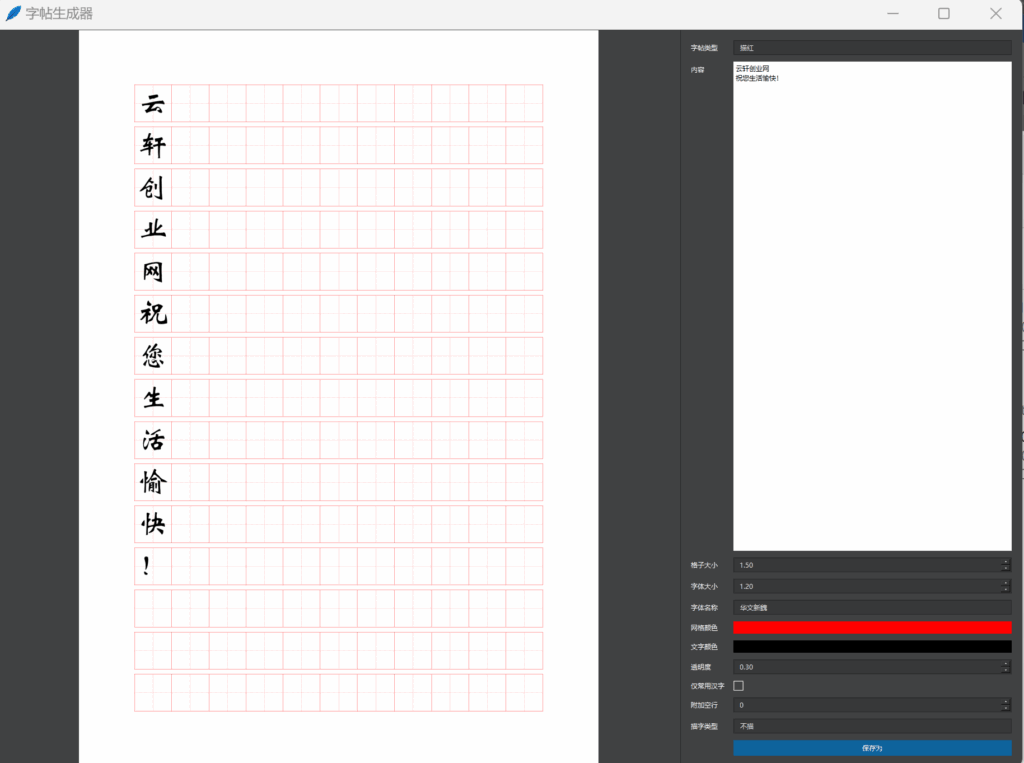
Task: Decrease 字体大小 using the down arrow
Action: [1005, 590]
